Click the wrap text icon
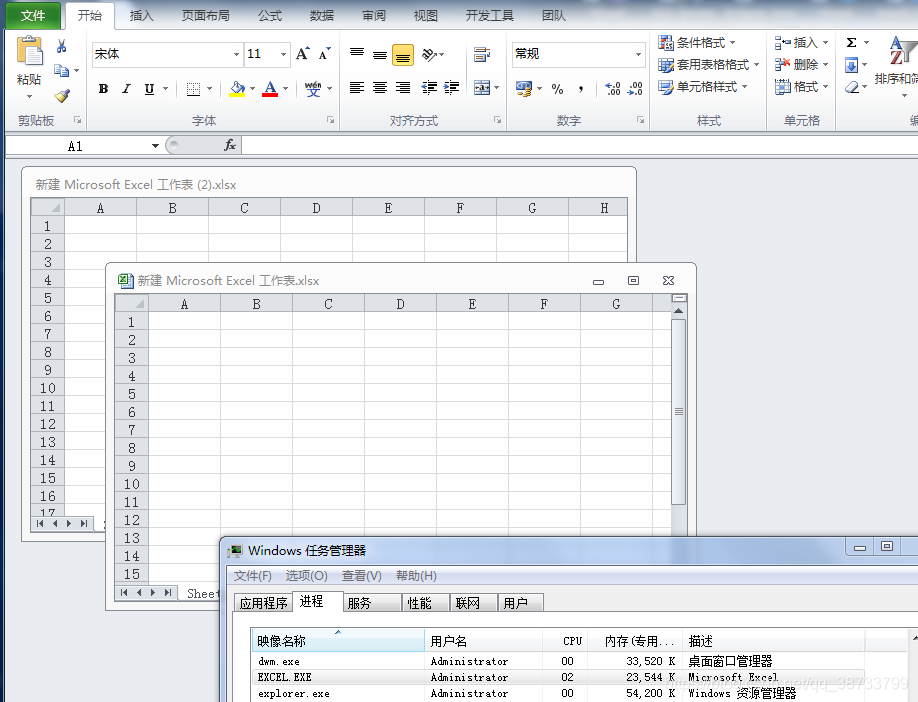 pos(482,54)
